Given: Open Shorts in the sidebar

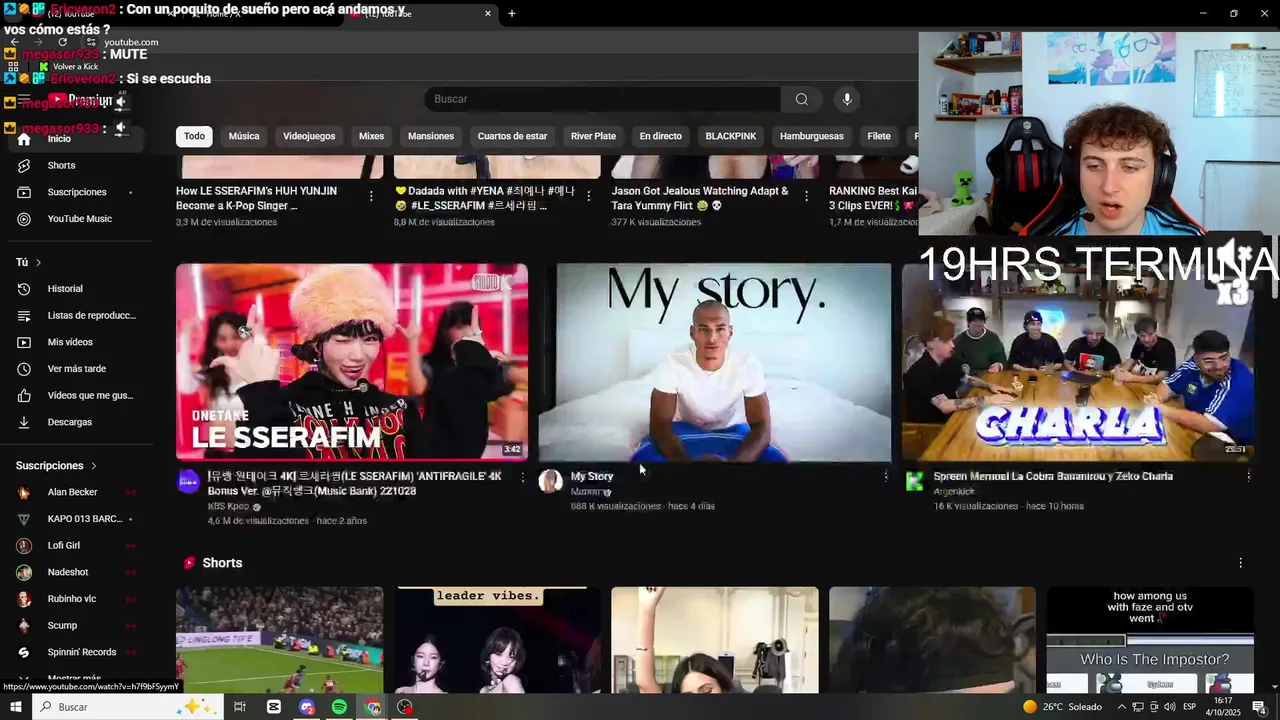Looking at the screenshot, I should [78, 165].
